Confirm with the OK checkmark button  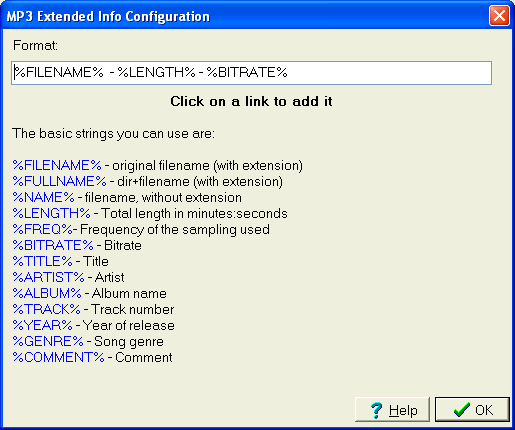[x=472, y=410]
